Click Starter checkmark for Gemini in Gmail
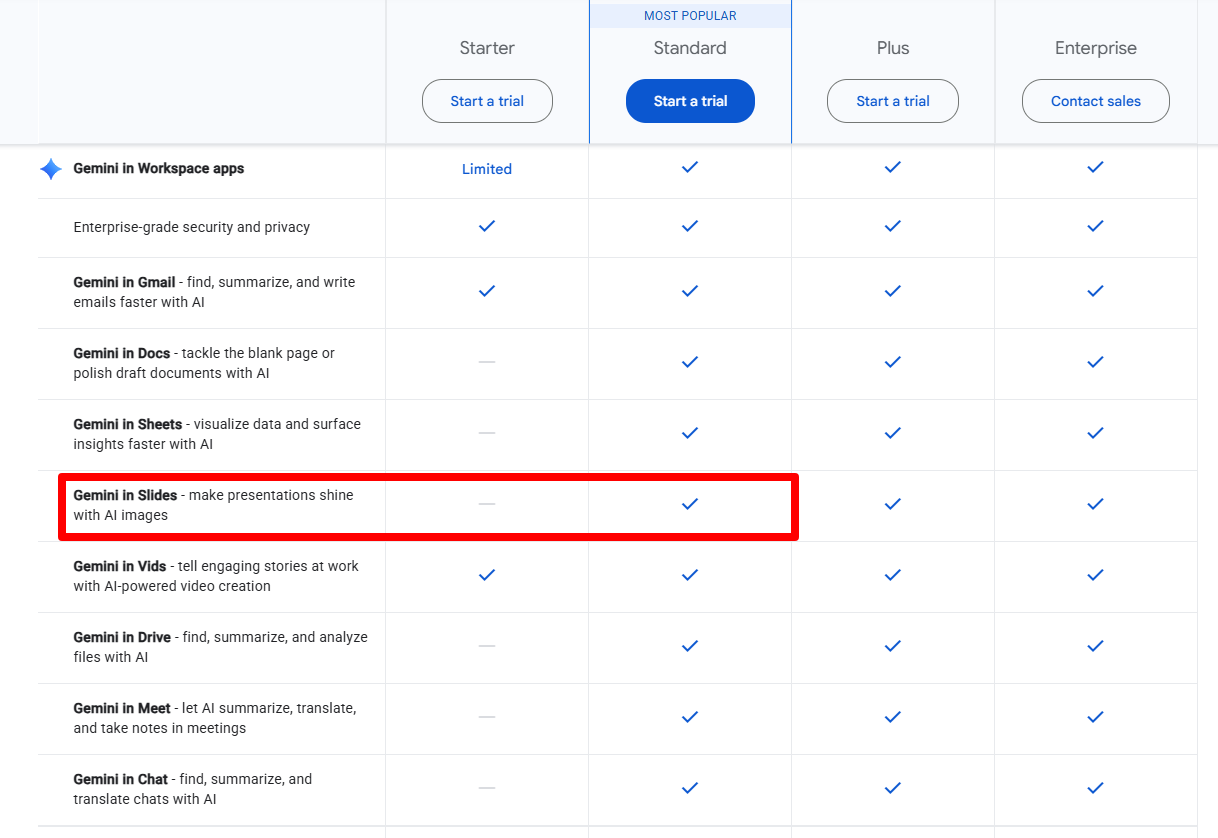The height and width of the screenshot is (838, 1218). tap(487, 291)
